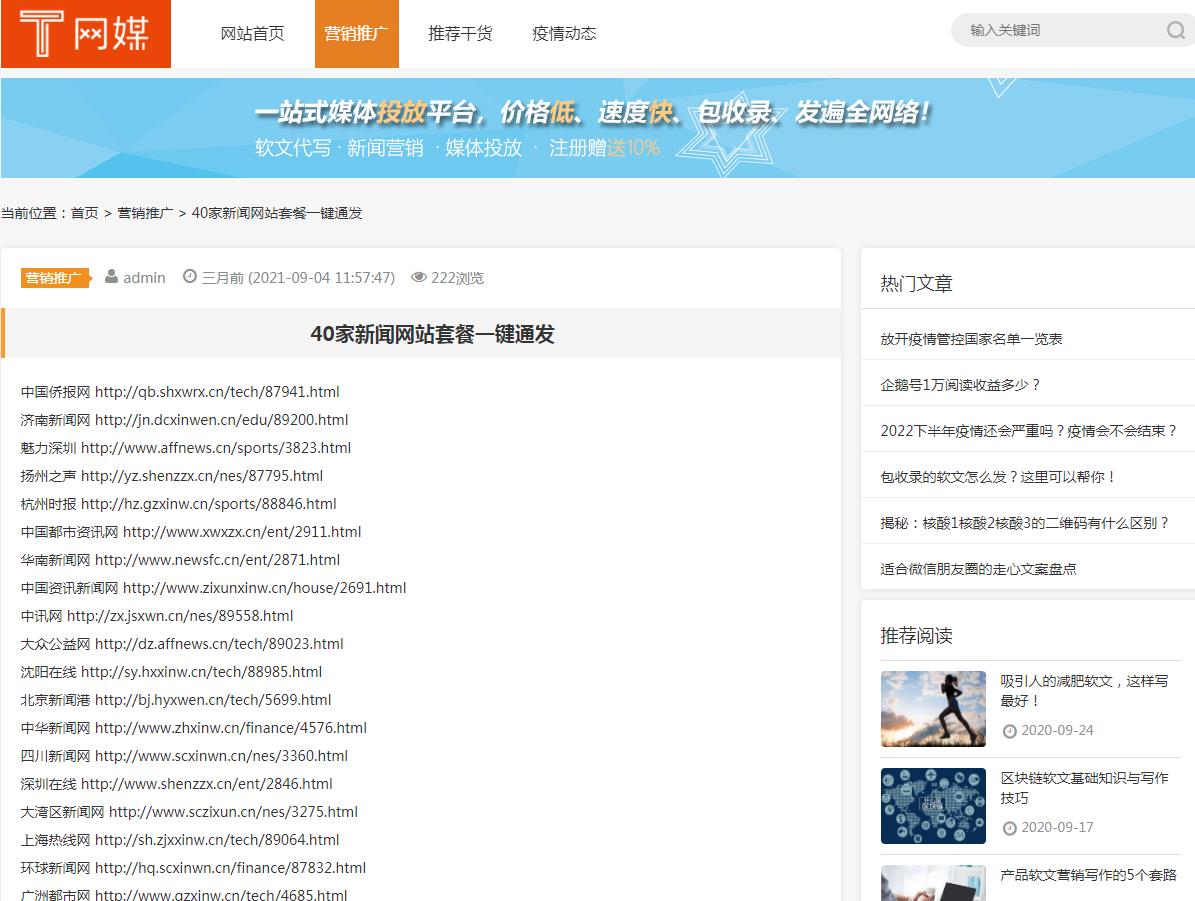Click the 推荐阅读 section heading

click(916, 636)
